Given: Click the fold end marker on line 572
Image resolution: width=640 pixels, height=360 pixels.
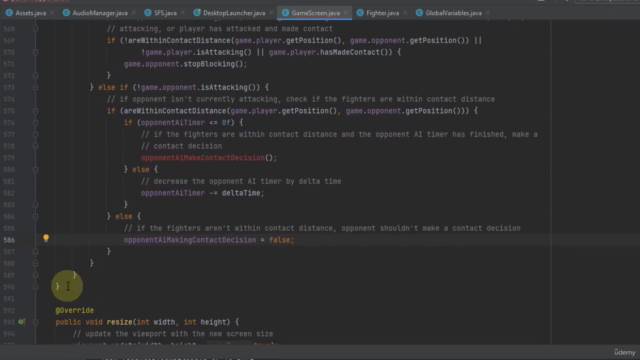Looking at the screenshot, I should [x=36, y=76].
